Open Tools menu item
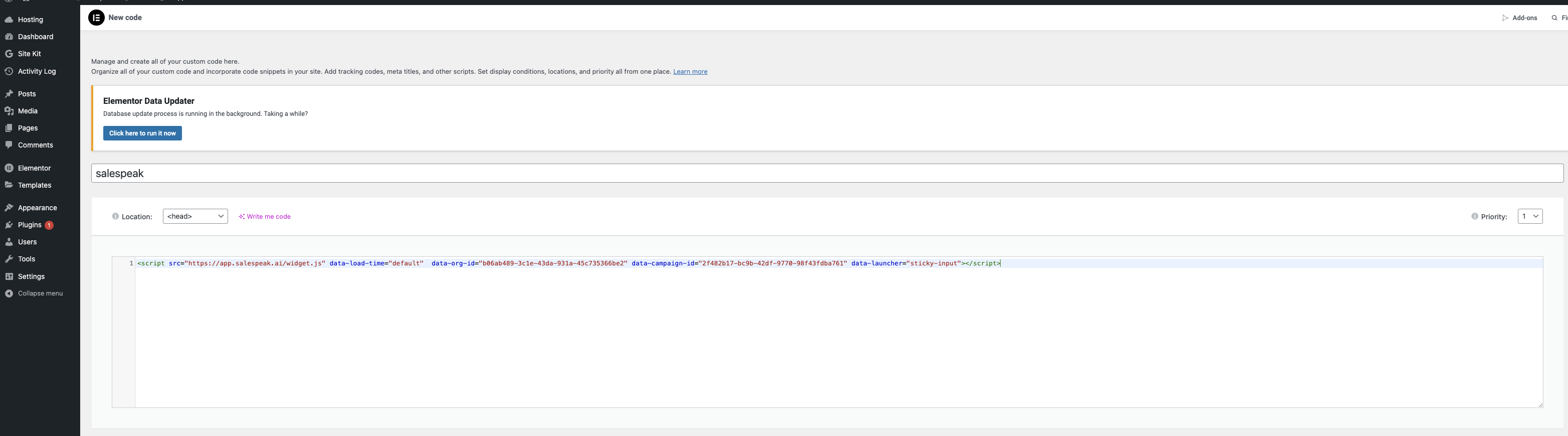This screenshot has width=1568, height=436. (x=40, y=259)
